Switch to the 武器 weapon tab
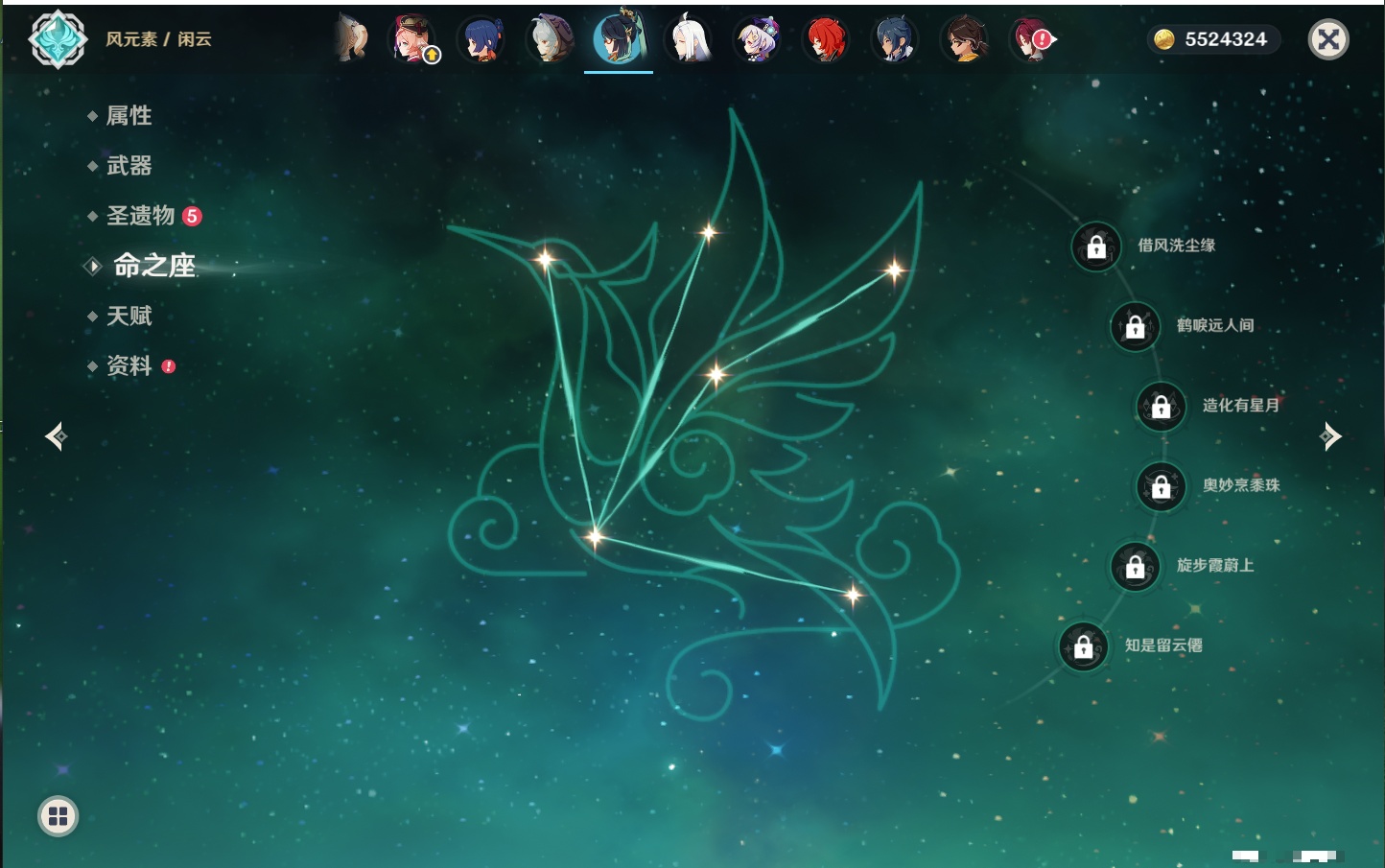 click(x=129, y=166)
